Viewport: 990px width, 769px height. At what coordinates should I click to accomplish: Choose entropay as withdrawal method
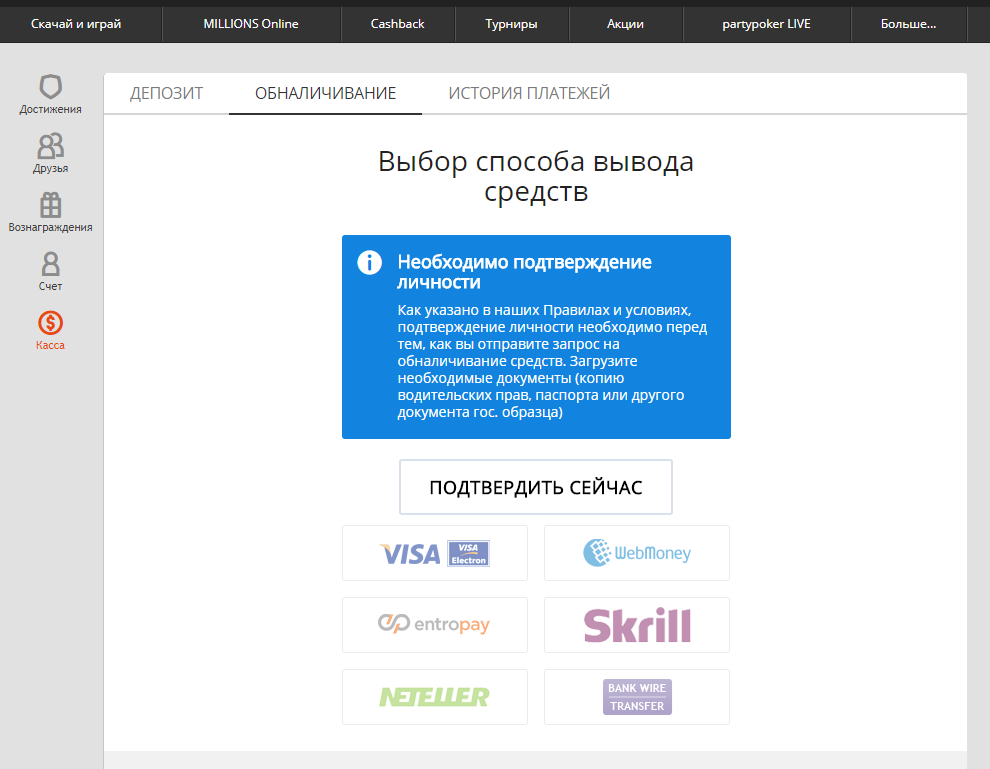(435, 625)
